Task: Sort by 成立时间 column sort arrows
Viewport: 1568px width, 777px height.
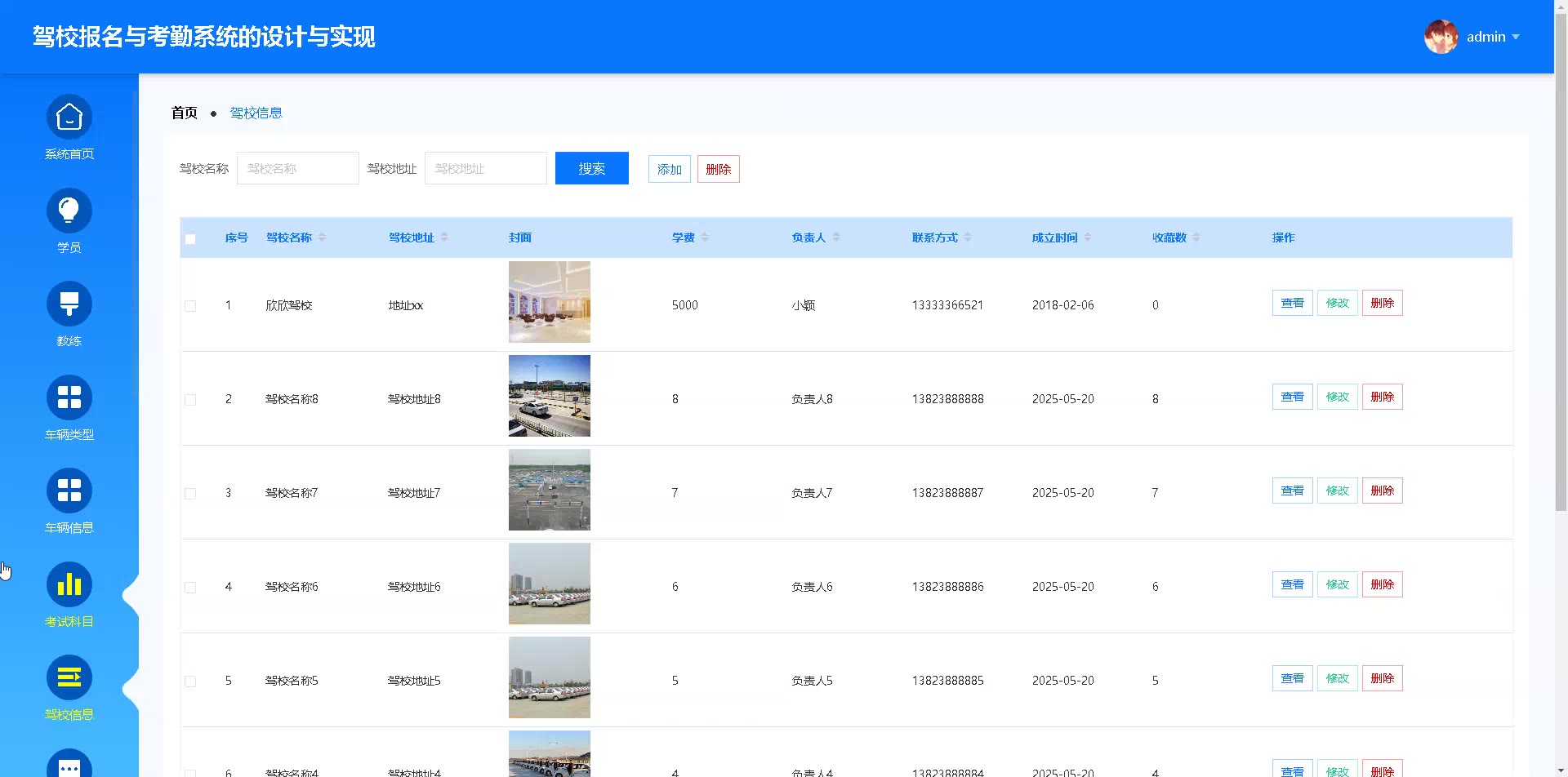Action: click(x=1088, y=238)
